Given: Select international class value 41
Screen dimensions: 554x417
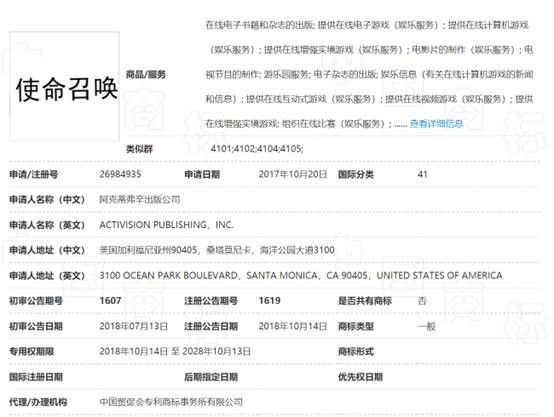Looking at the screenshot, I should point(423,174).
